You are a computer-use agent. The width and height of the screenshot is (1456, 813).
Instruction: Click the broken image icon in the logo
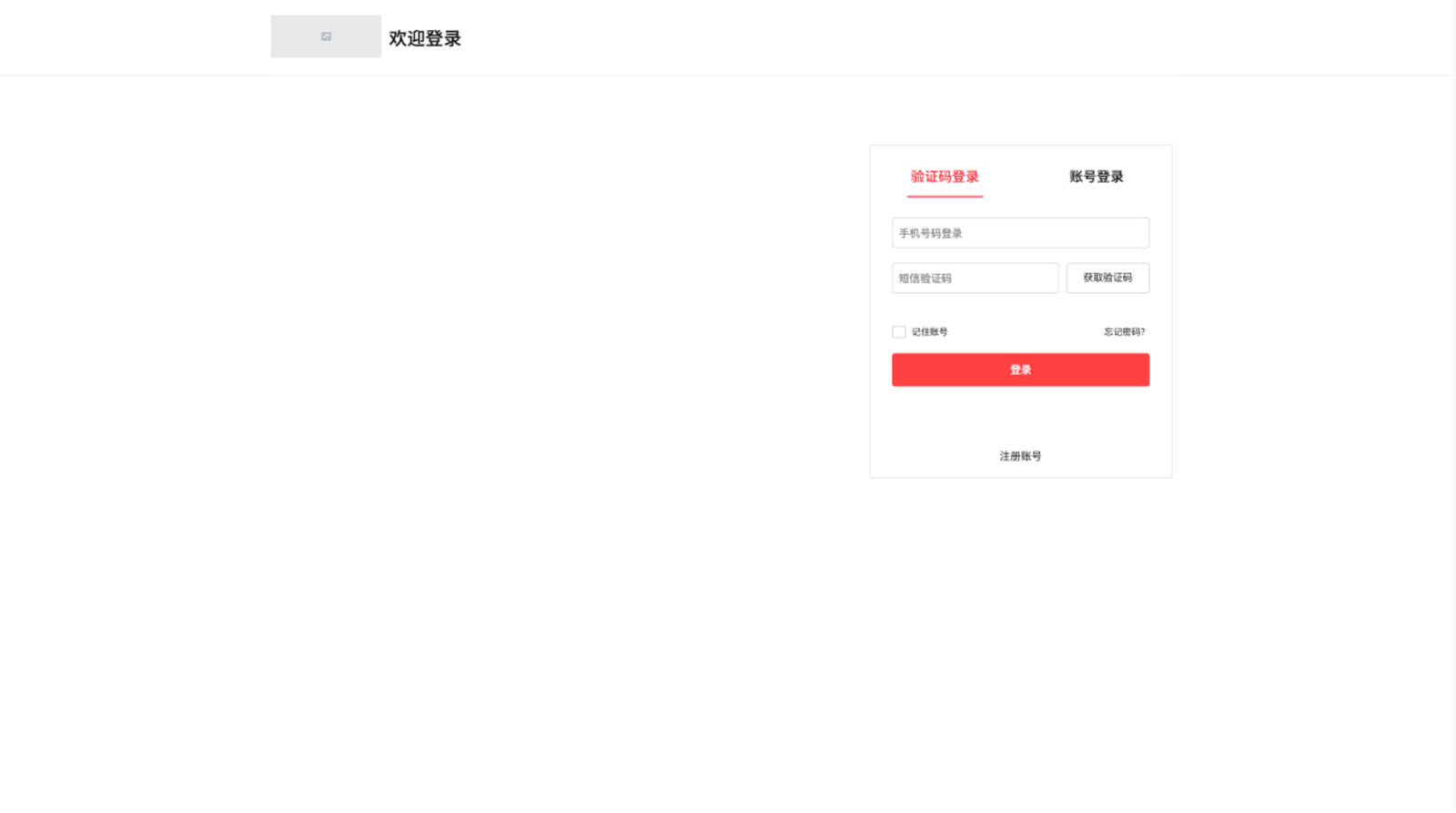(x=326, y=36)
